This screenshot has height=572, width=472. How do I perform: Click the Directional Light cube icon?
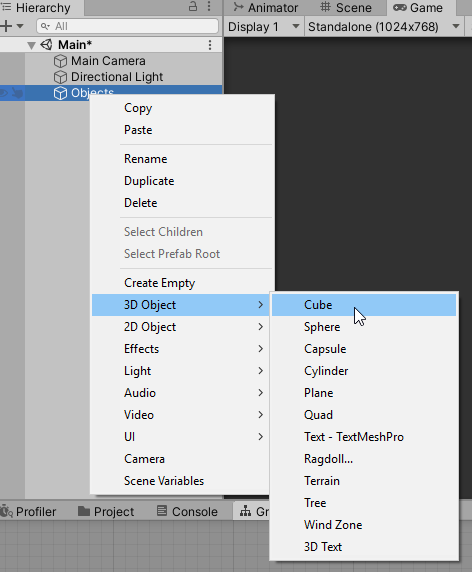[60, 77]
